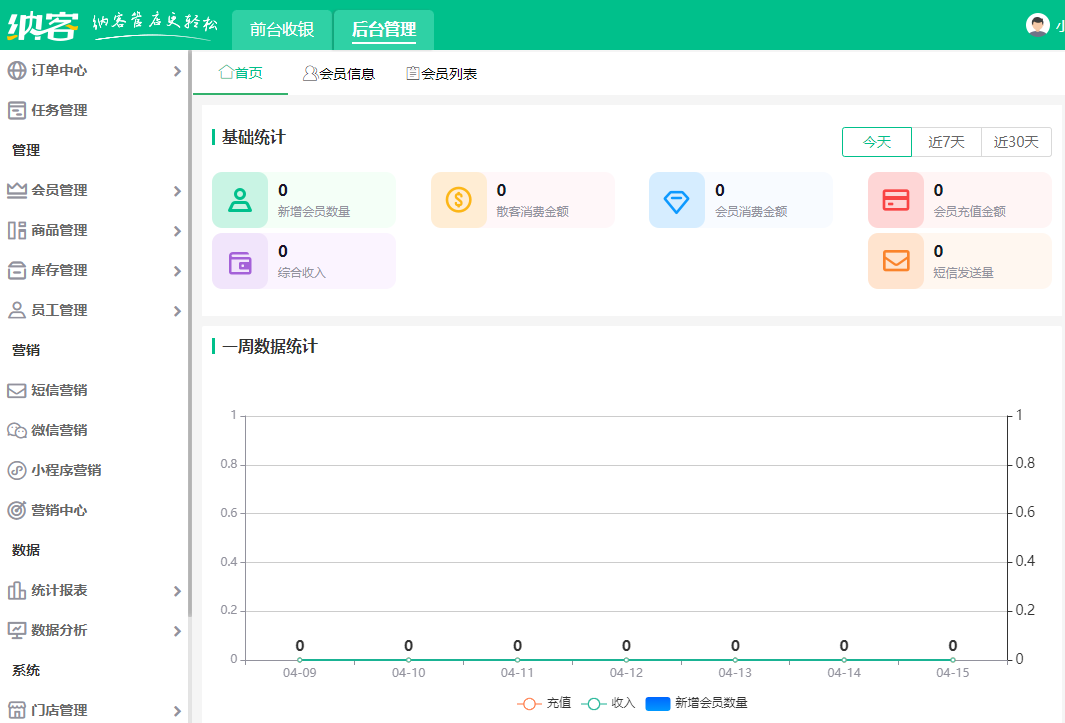Expand the 数据分析 data analysis submenu
The height and width of the screenshot is (723, 1065).
(178, 630)
